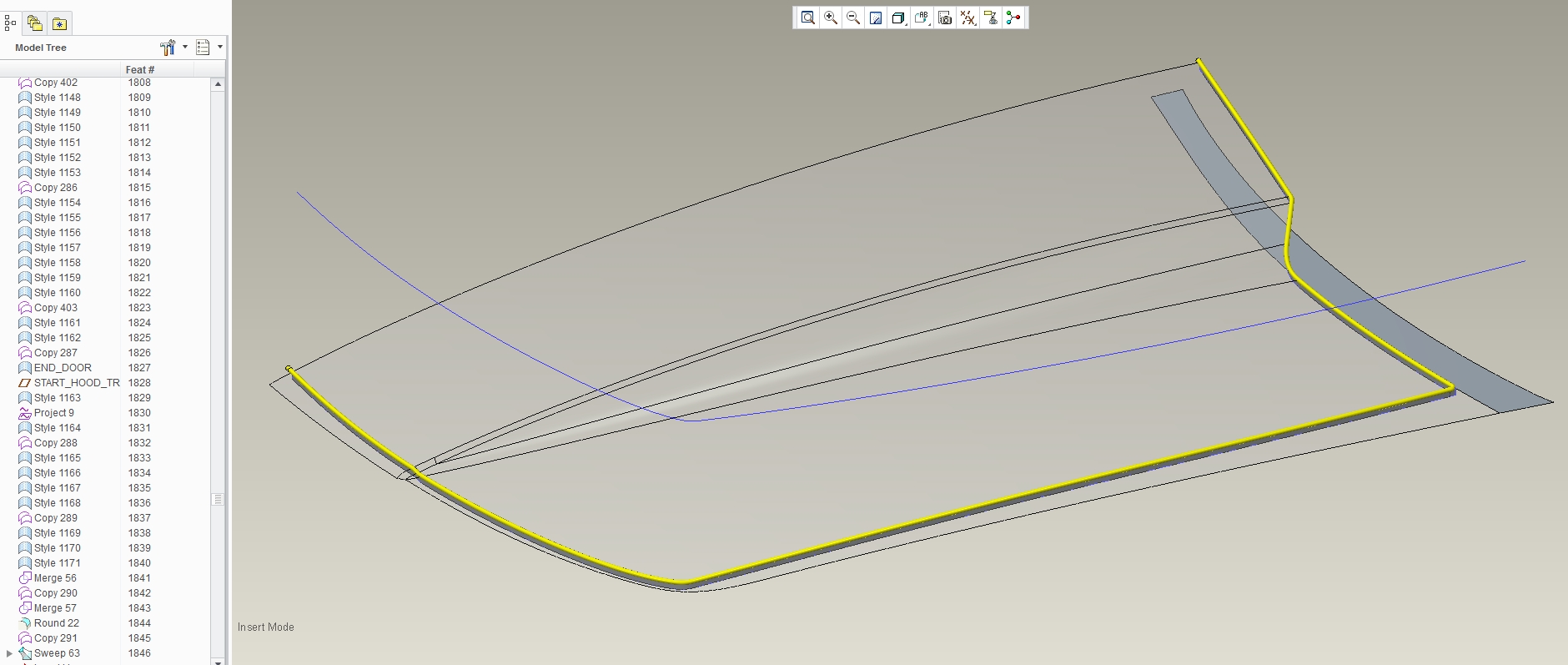Click the Repaint screen icon

[876, 18]
